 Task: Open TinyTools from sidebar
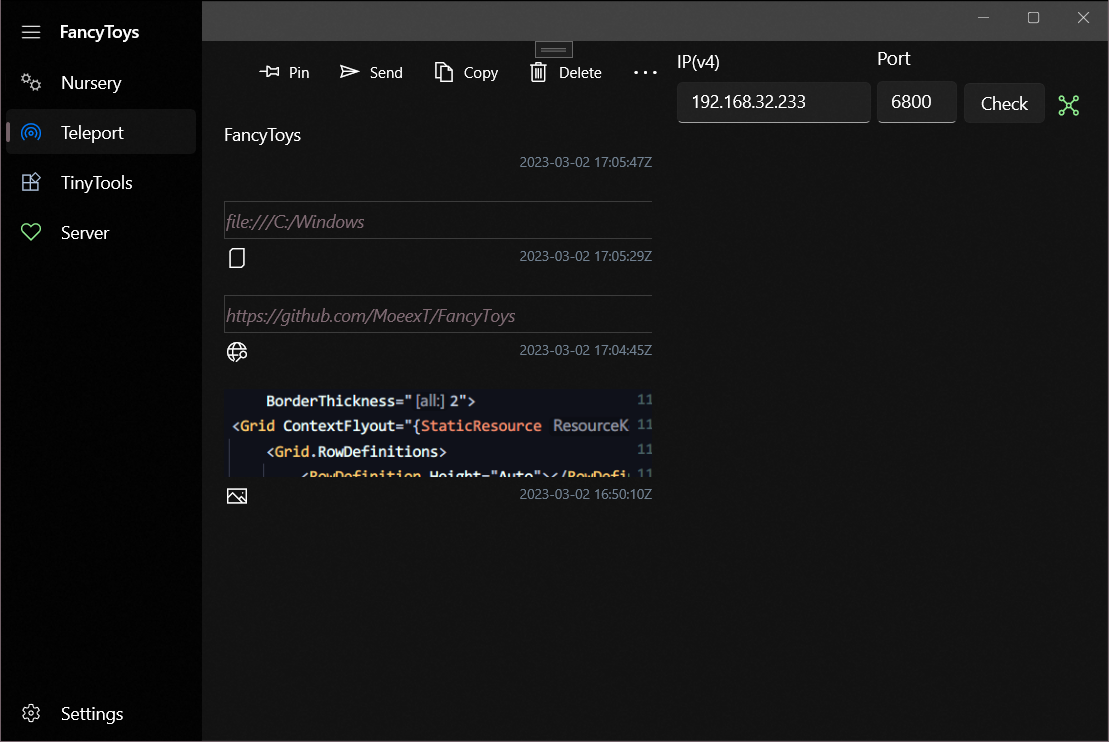click(x=96, y=183)
